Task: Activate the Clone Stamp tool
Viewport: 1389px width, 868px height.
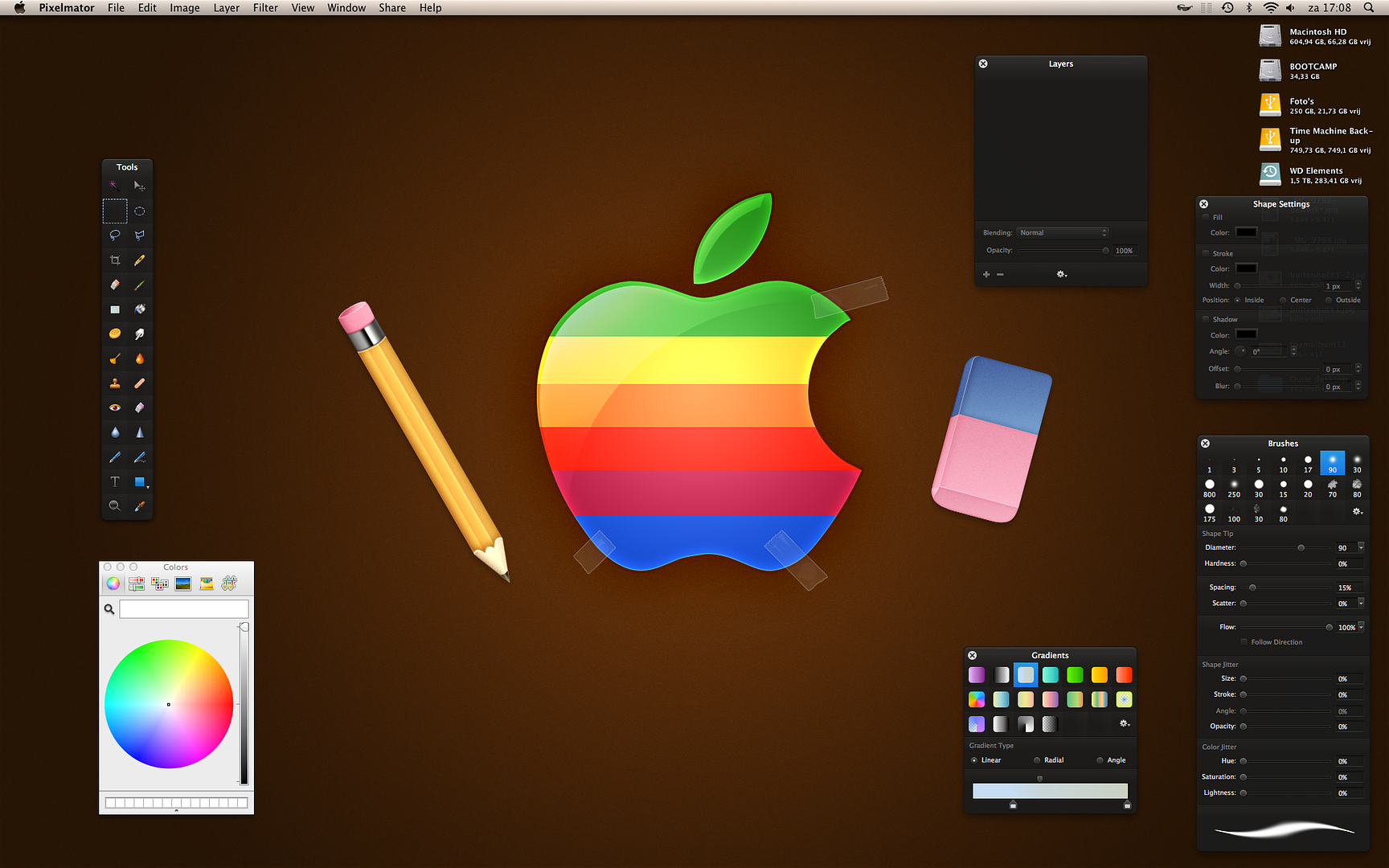Action: (115, 383)
